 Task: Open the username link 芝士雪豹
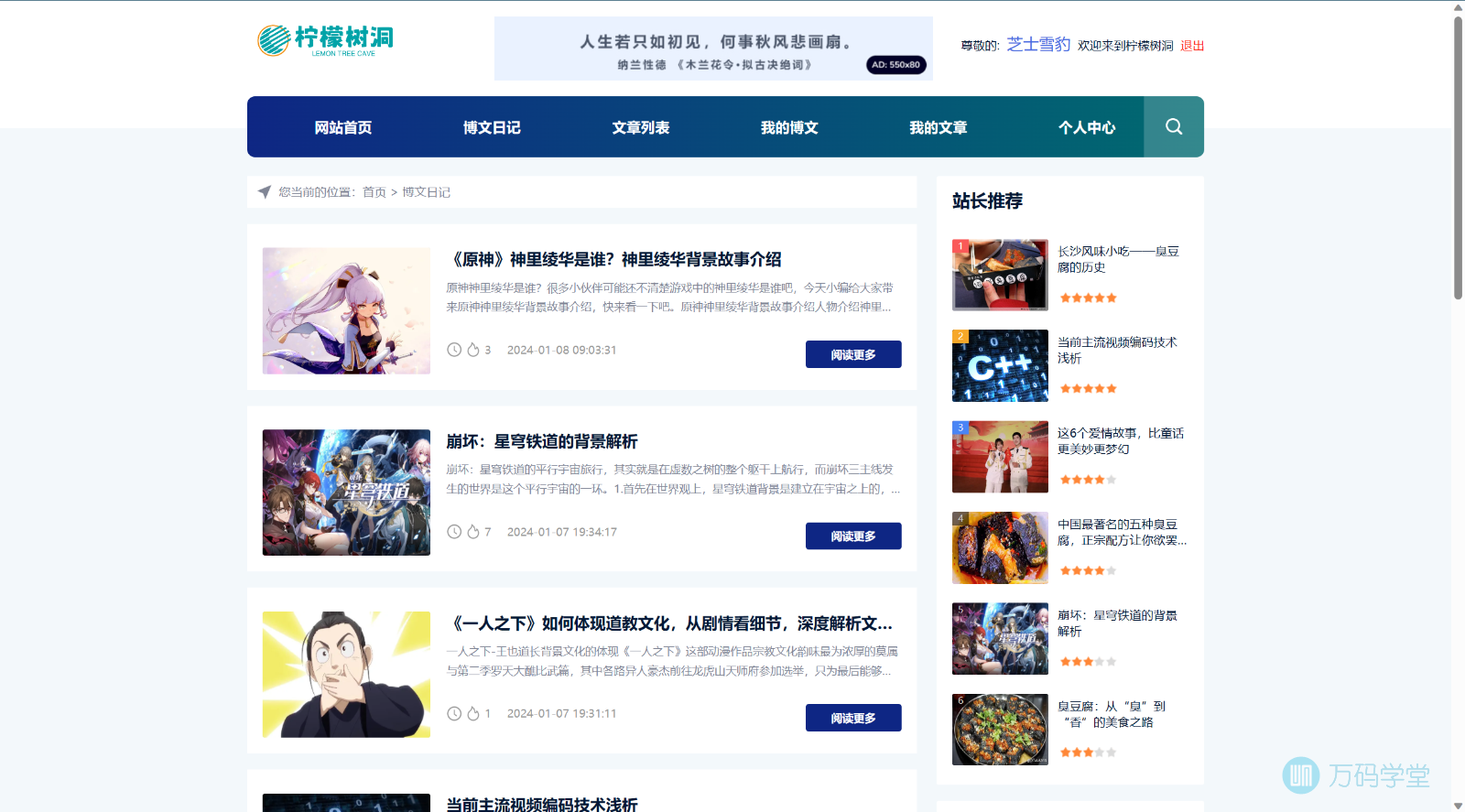(1038, 44)
